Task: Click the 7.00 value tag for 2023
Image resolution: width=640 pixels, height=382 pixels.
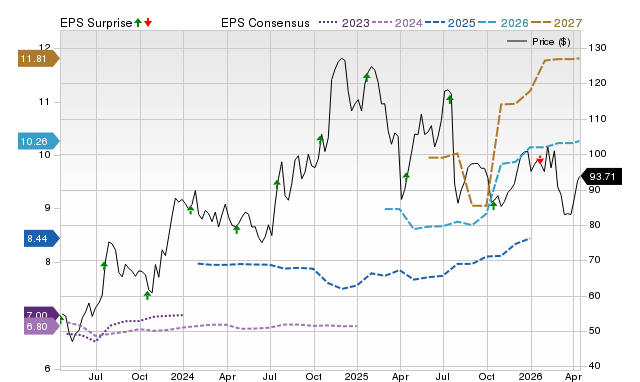Action: click(x=42, y=313)
